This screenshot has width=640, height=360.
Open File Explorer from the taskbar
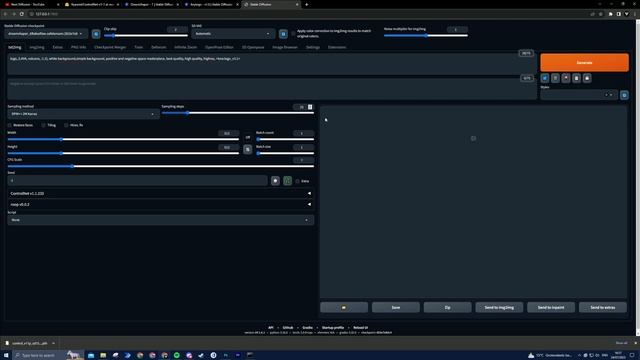click(x=103, y=356)
